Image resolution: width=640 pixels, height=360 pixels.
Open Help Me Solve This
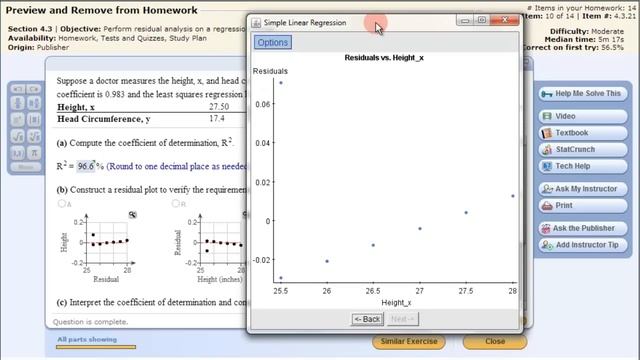pos(583,93)
